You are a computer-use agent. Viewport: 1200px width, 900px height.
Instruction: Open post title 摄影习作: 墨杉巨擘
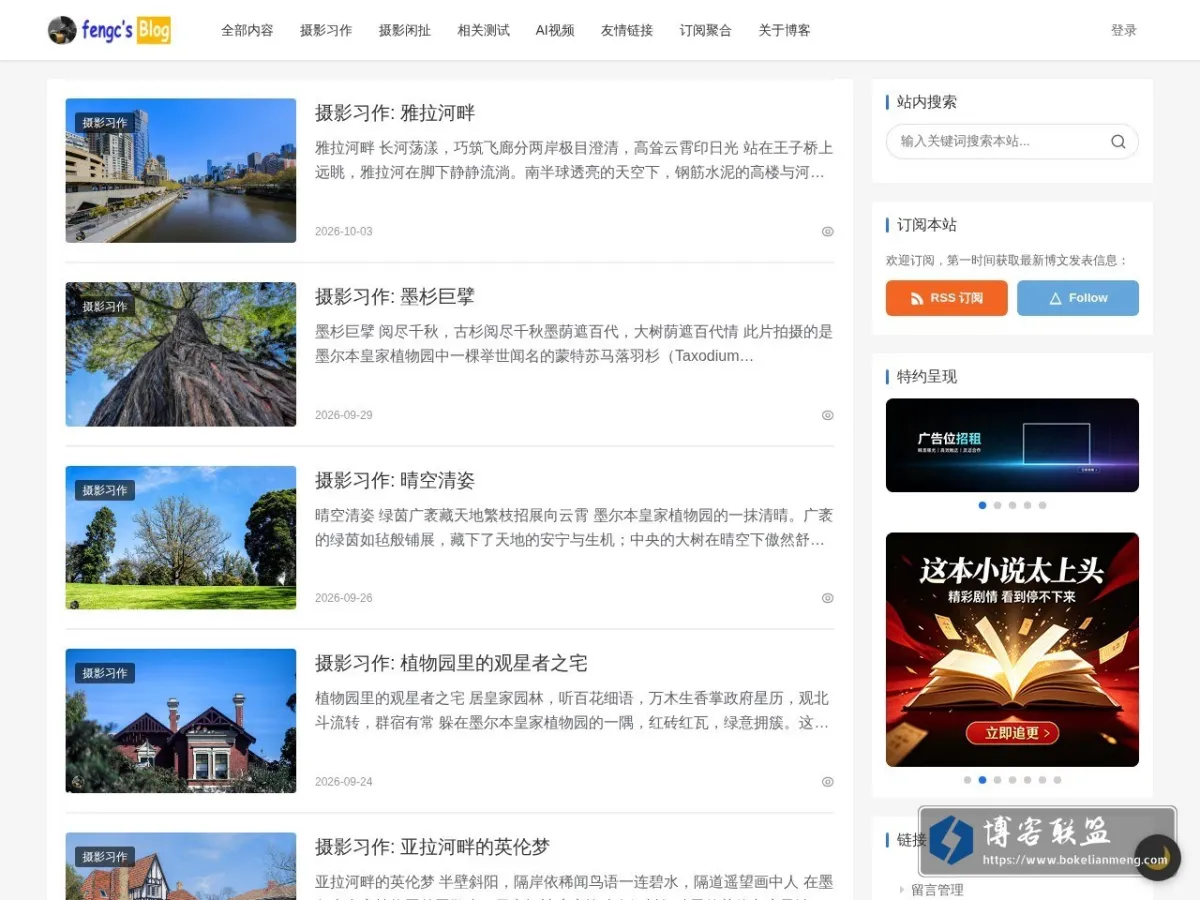[395, 297]
